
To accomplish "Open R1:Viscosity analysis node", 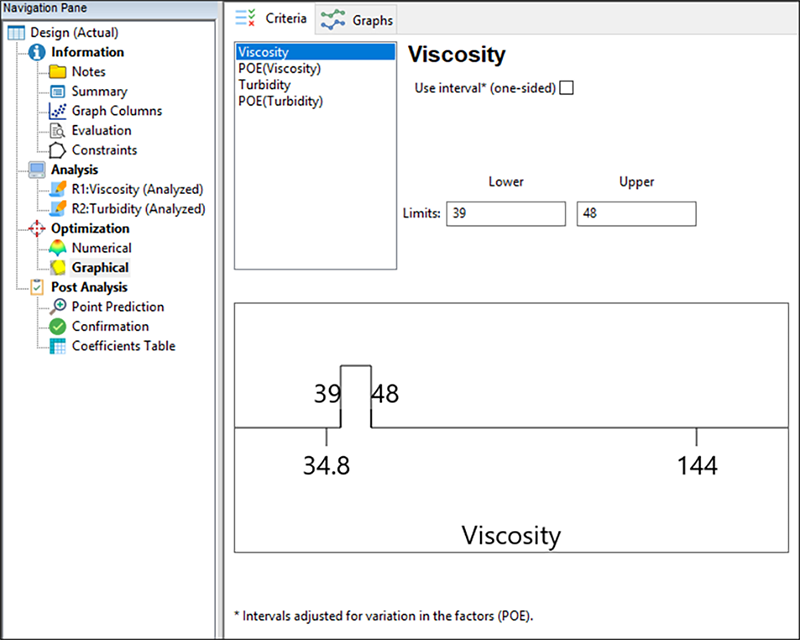I will (137, 189).
